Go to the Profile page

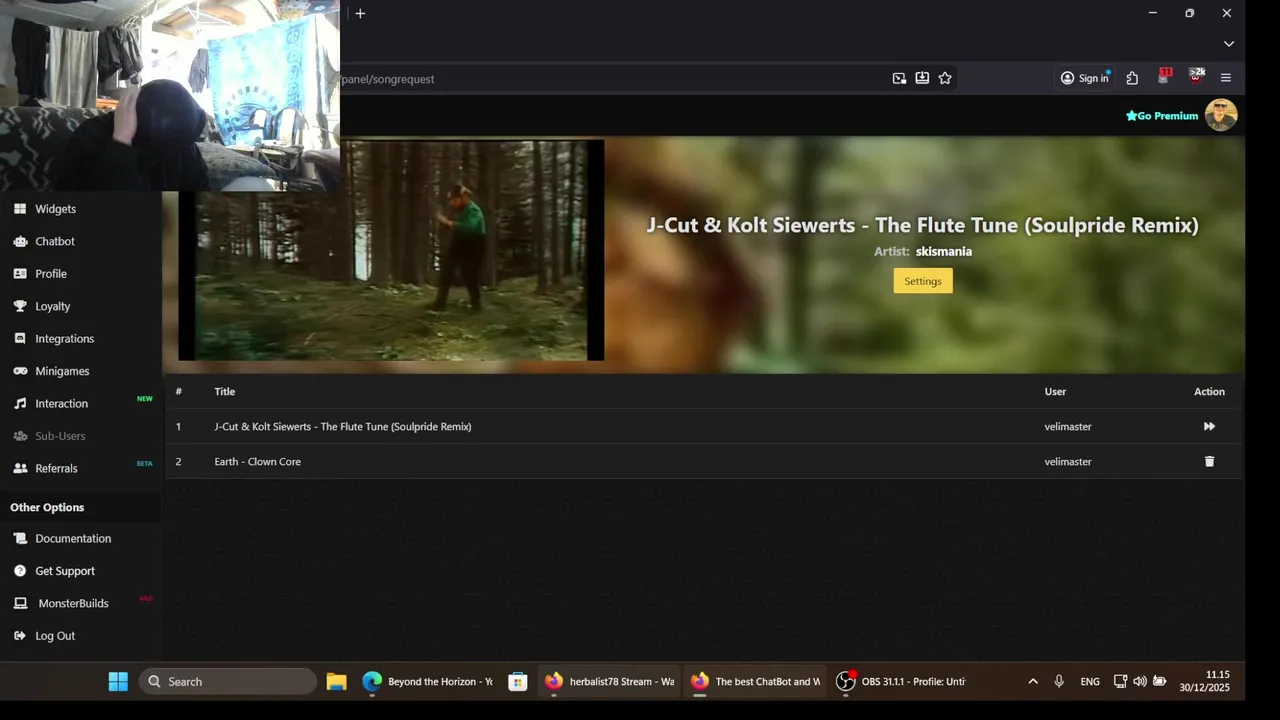(51, 274)
